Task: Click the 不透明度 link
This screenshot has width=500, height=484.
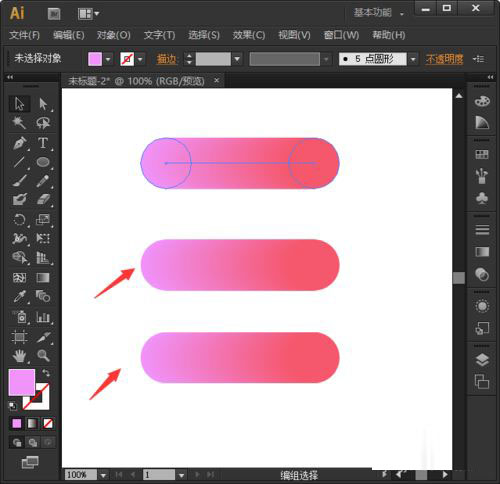Action: point(444,59)
